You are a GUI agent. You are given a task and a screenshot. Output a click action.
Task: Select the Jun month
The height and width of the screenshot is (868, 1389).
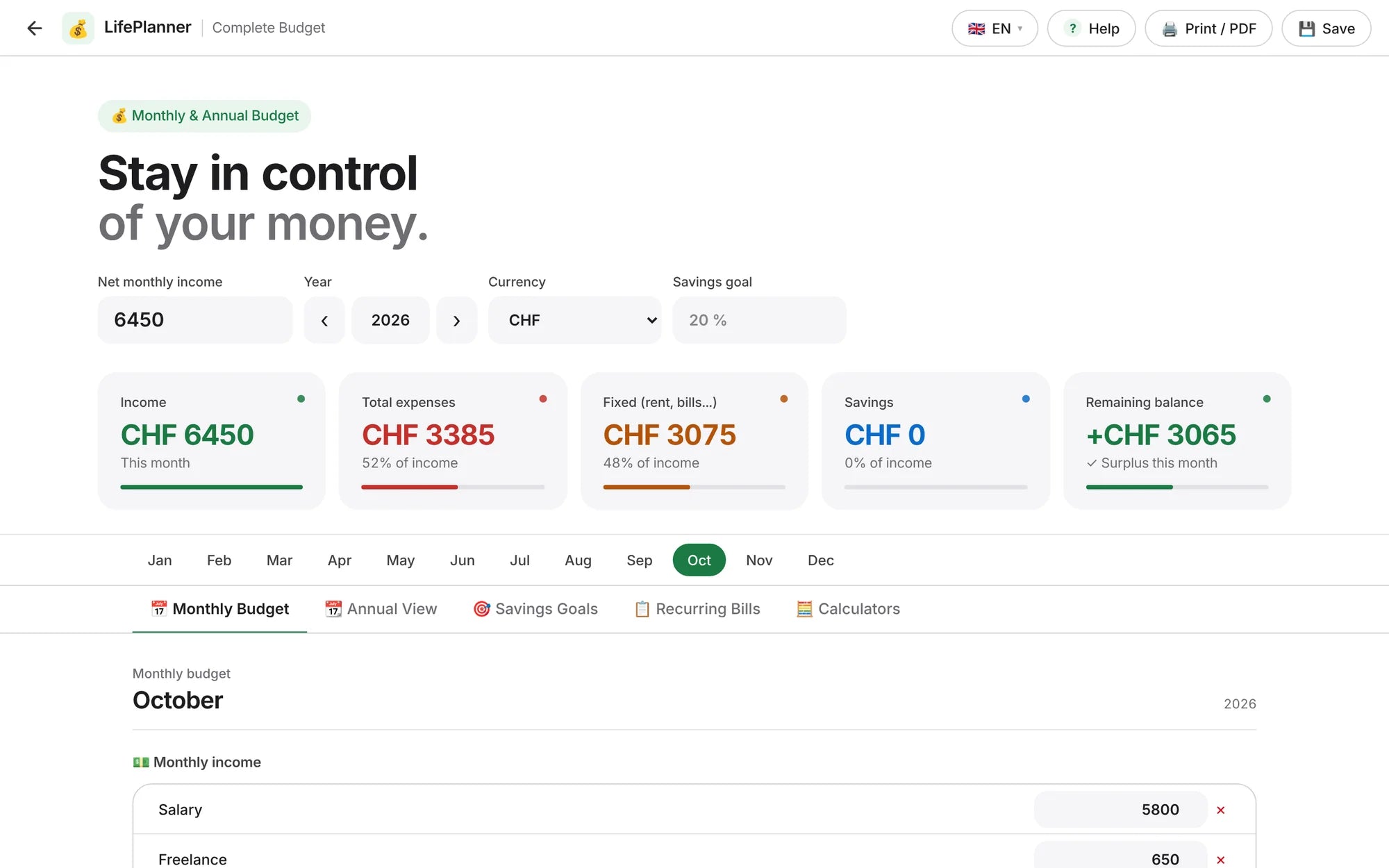pos(463,560)
